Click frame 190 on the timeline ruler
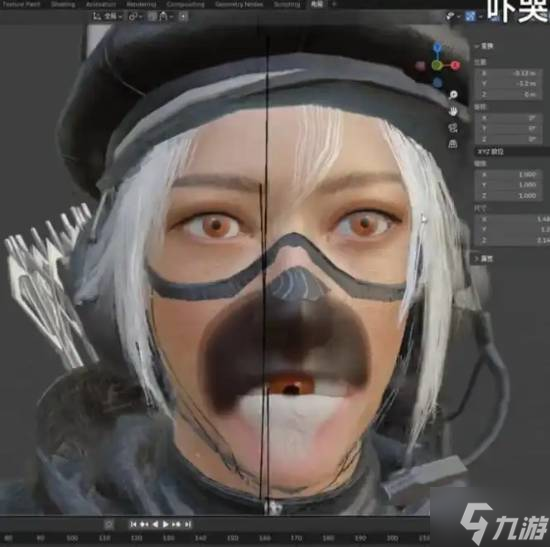This screenshot has width=550, height=547. point(360,538)
